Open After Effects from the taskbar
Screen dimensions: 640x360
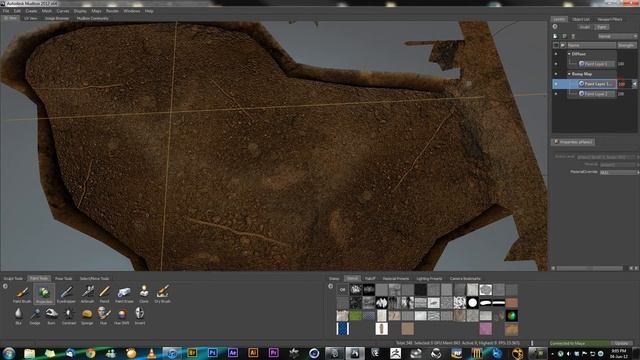233,353
